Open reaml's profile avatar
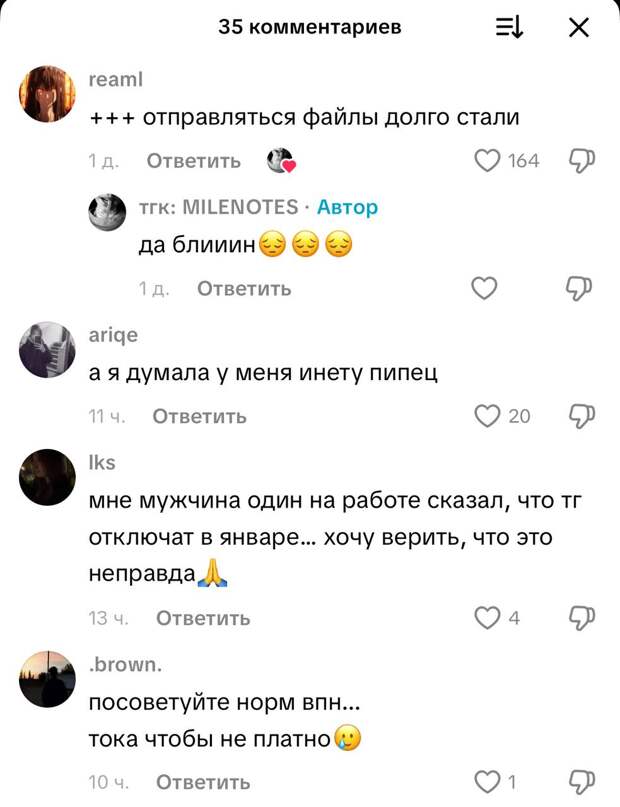The width and height of the screenshot is (620, 807). [x=47, y=94]
